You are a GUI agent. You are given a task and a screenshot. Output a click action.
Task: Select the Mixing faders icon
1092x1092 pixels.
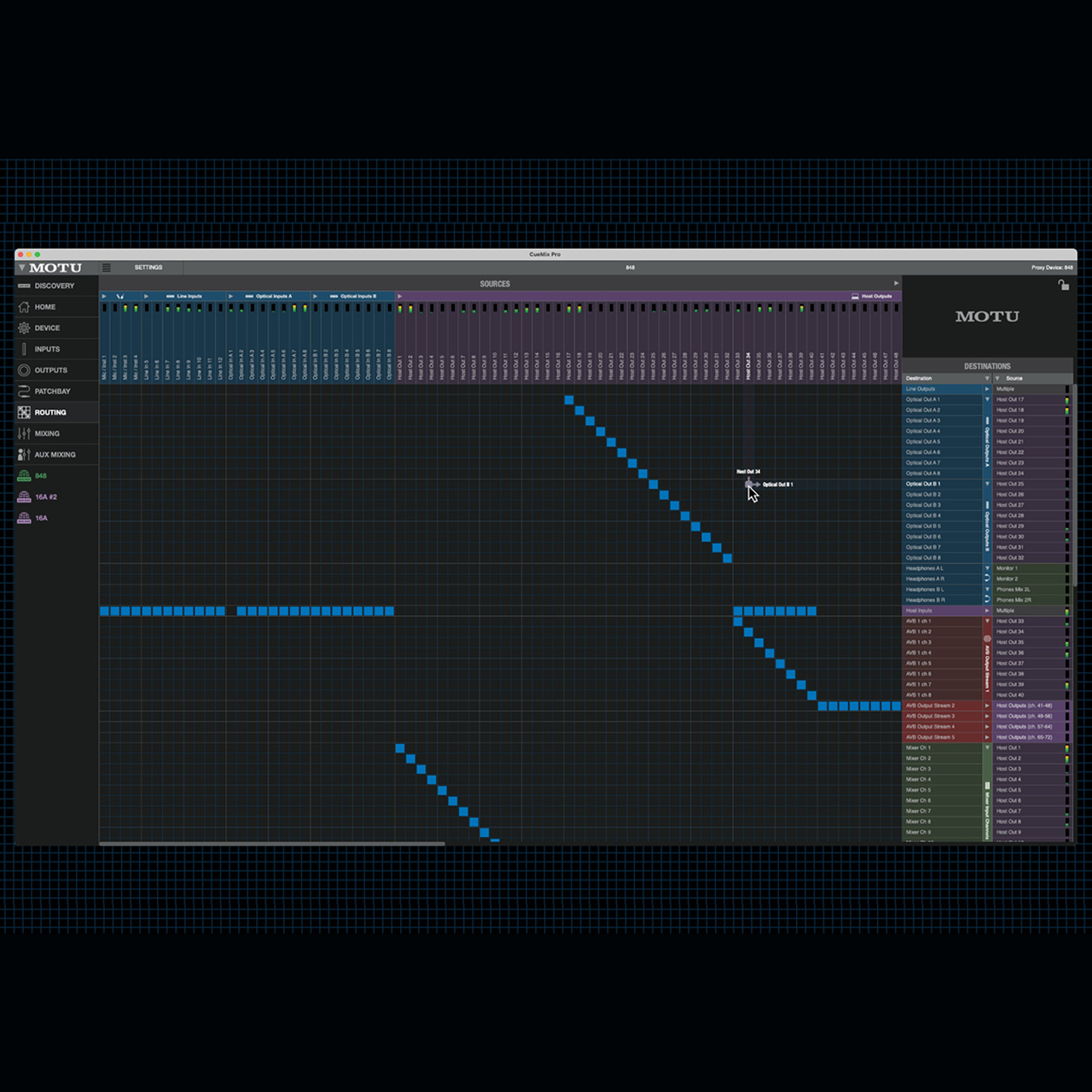point(24,433)
